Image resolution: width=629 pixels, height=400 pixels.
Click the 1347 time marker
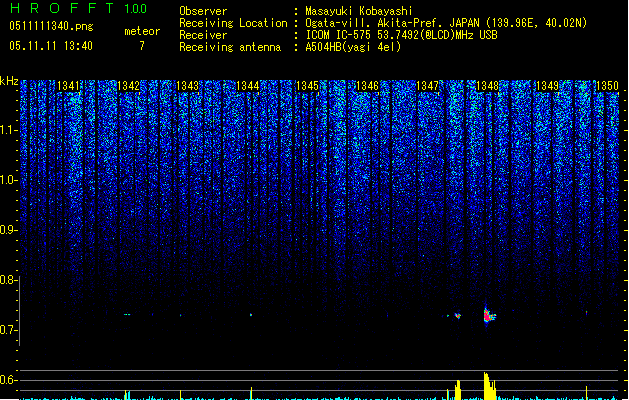(x=428, y=86)
